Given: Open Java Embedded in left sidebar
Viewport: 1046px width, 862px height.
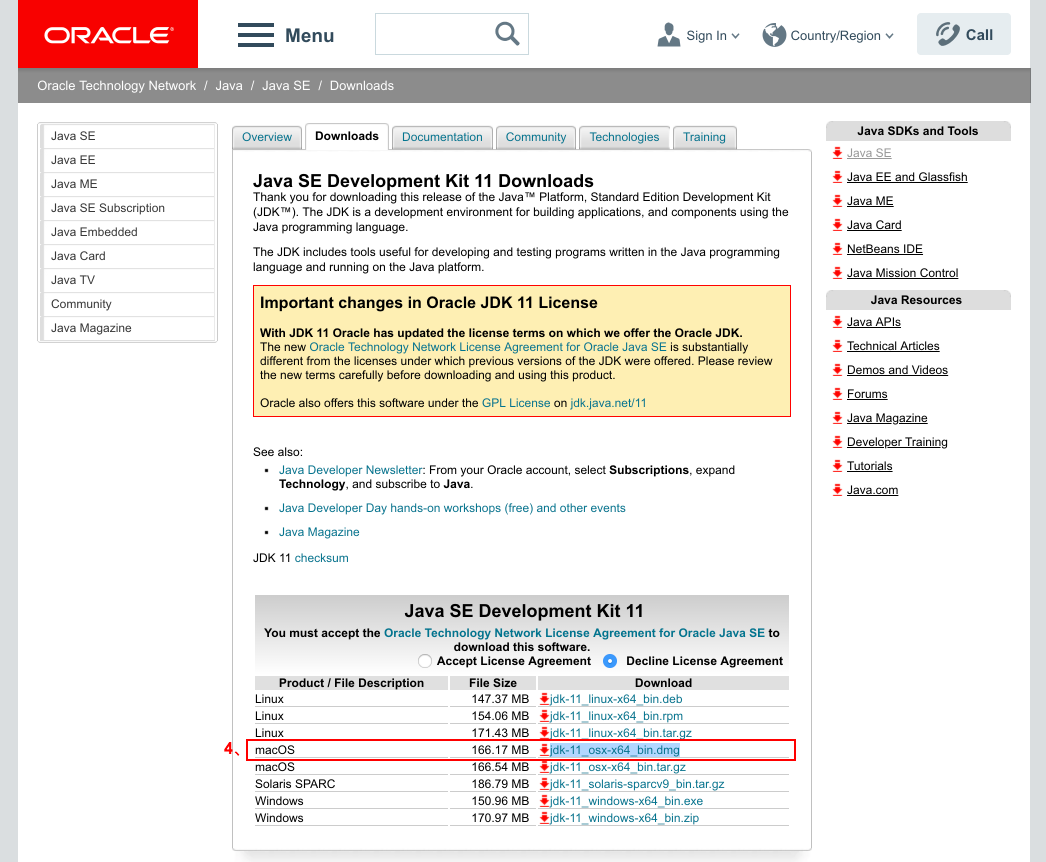Looking at the screenshot, I should [x=129, y=232].
